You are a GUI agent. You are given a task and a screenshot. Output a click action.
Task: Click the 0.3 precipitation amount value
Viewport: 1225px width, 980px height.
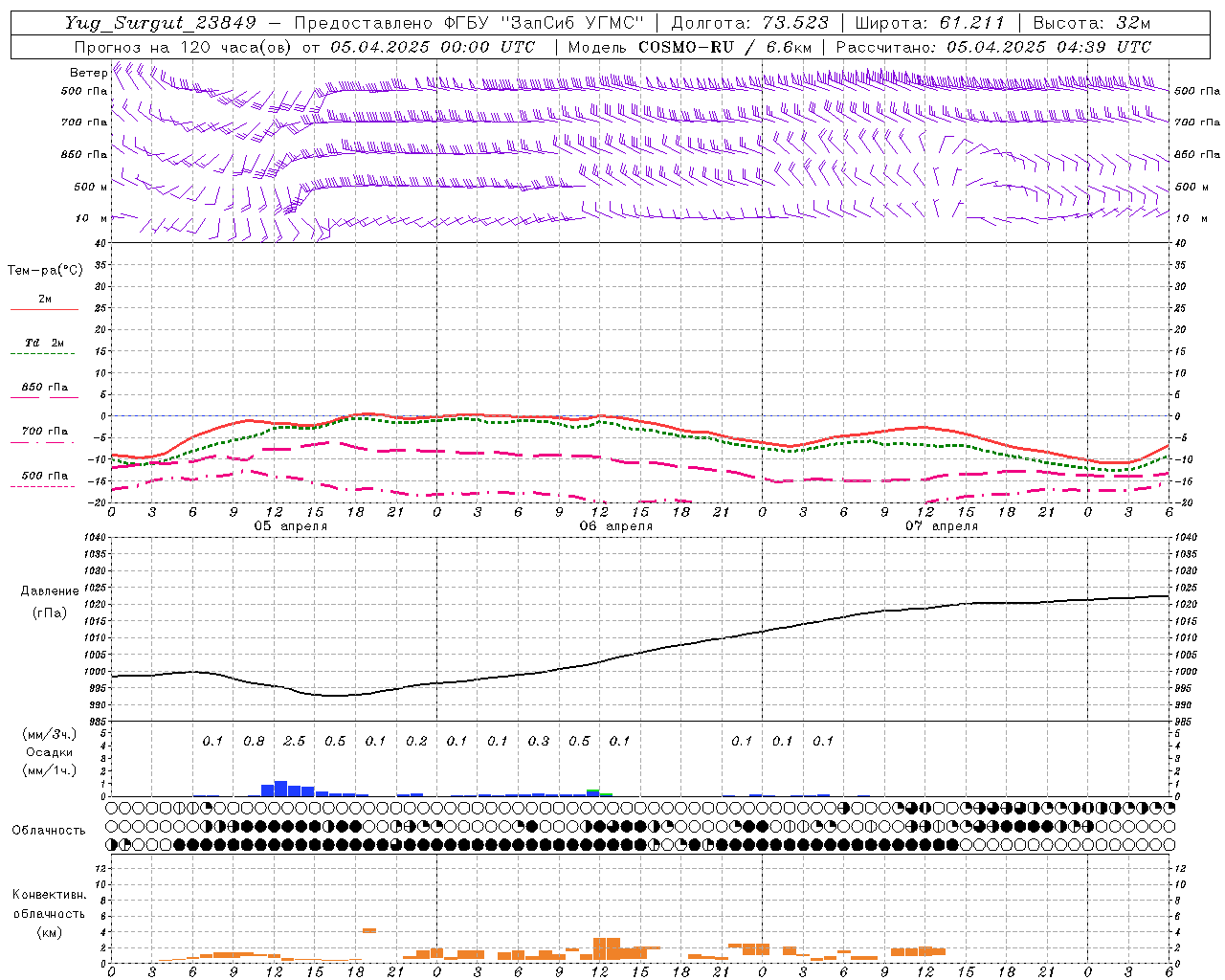tap(539, 742)
